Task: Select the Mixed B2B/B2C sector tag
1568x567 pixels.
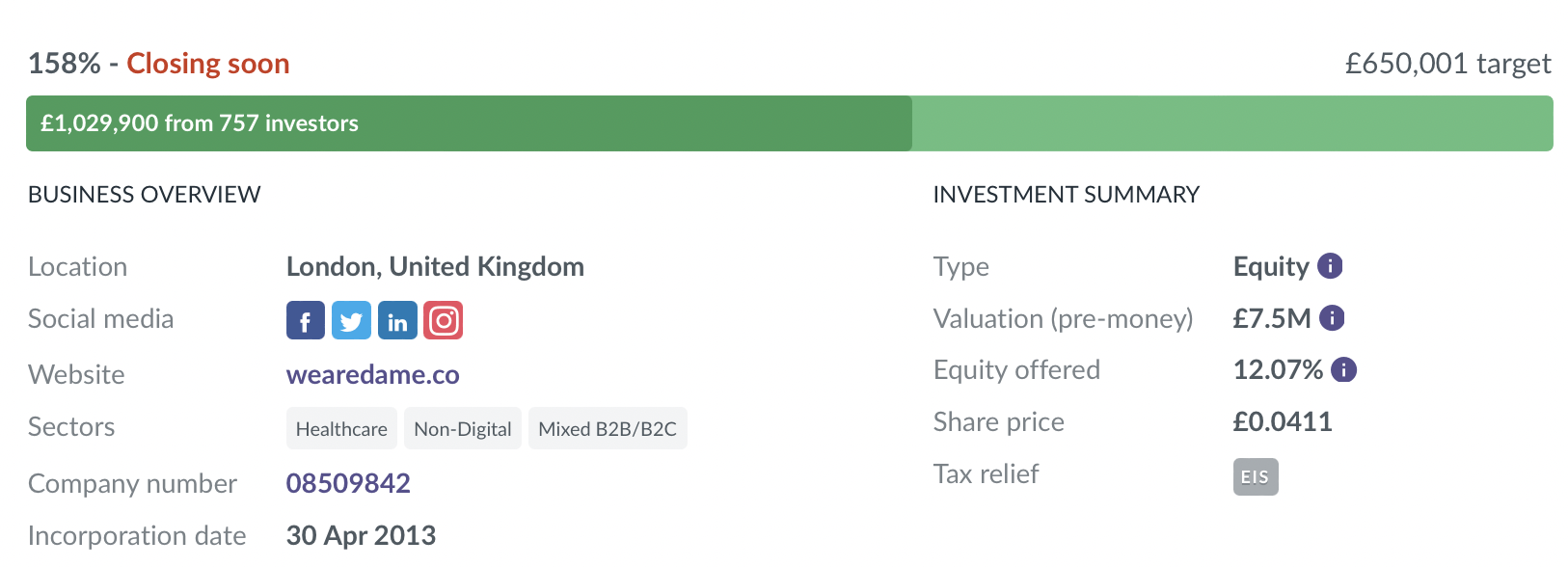Action: point(608,428)
